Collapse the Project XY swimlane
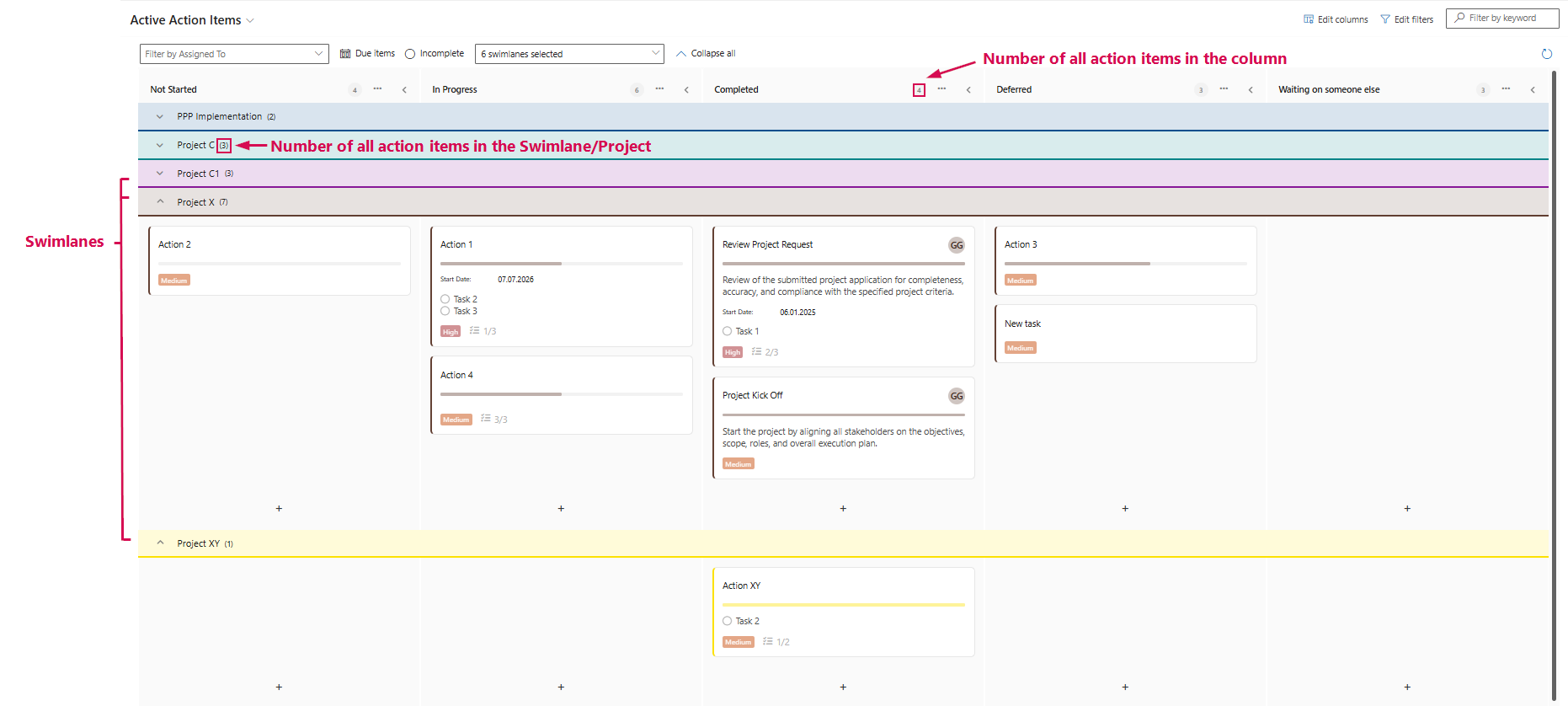1568x706 pixels. click(160, 543)
